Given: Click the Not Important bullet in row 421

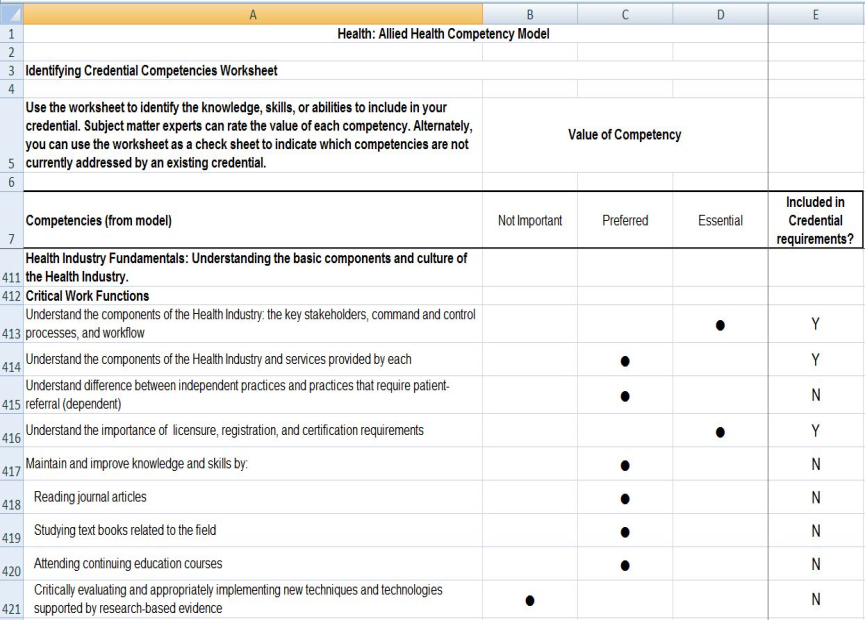Looking at the screenshot, I should [x=529, y=601].
